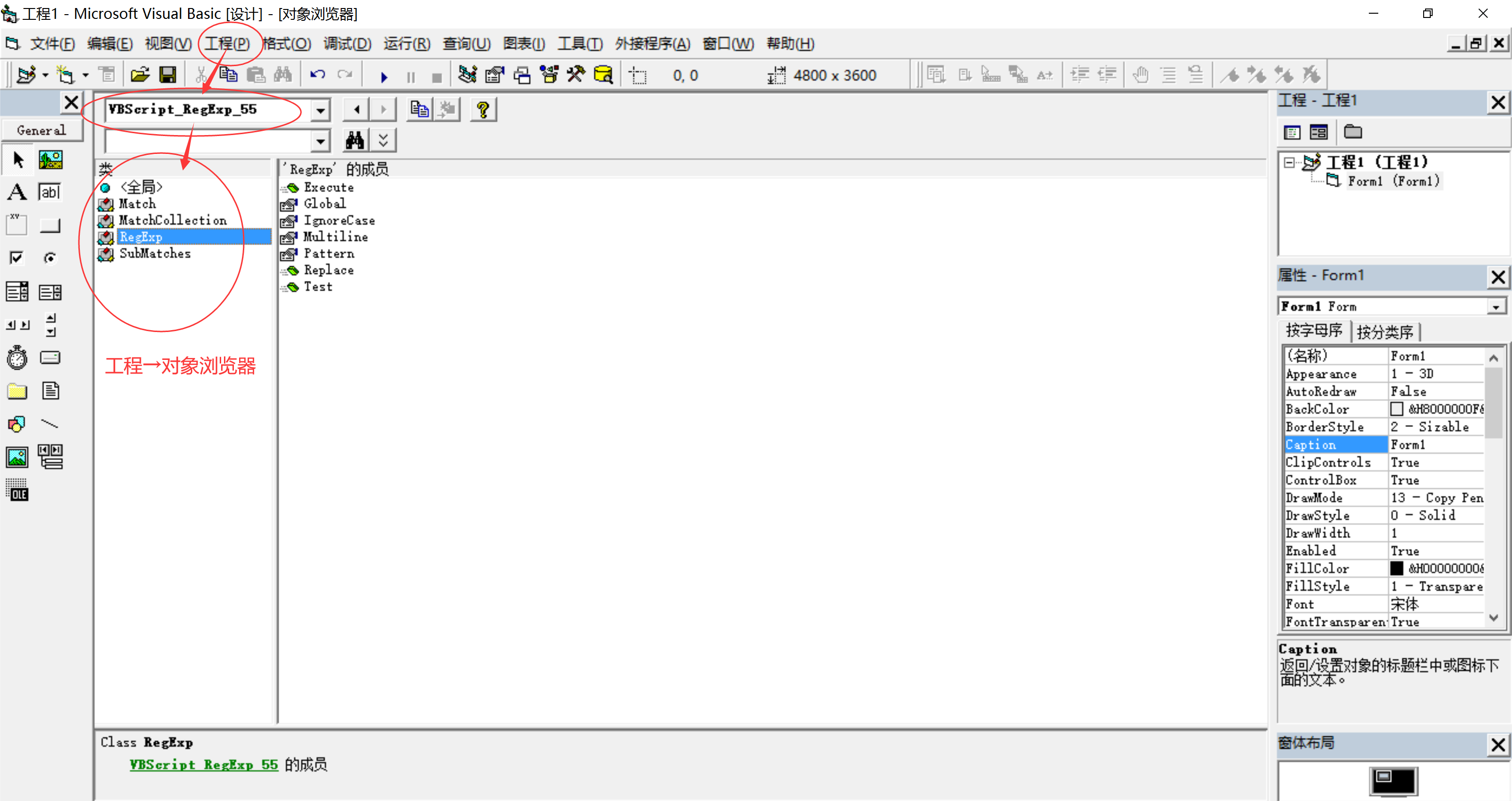Select Form1 (Form1) in project tree
The width and height of the screenshot is (1512, 801).
click(x=1394, y=181)
